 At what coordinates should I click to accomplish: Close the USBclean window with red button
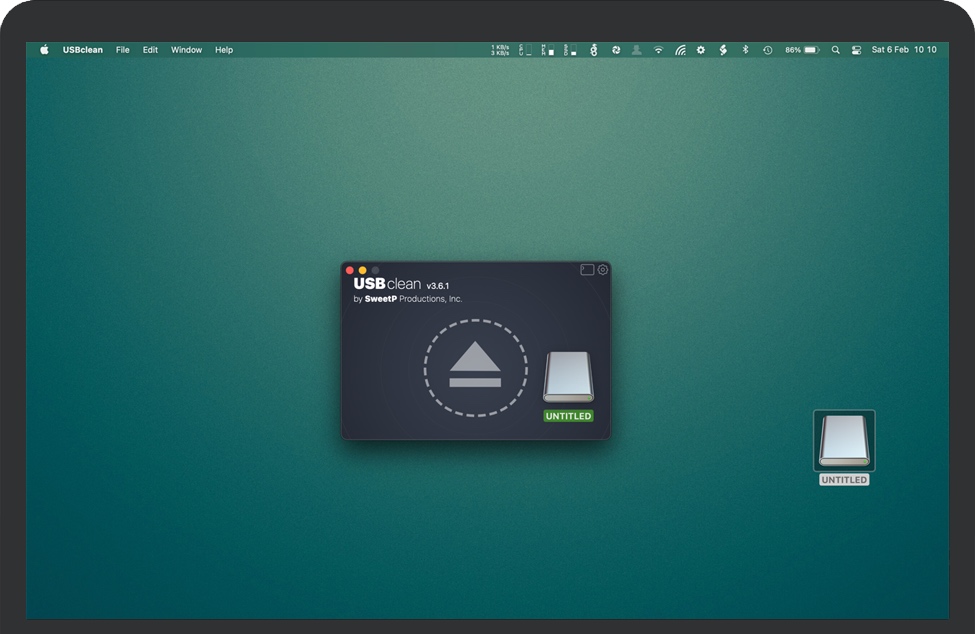[350, 270]
